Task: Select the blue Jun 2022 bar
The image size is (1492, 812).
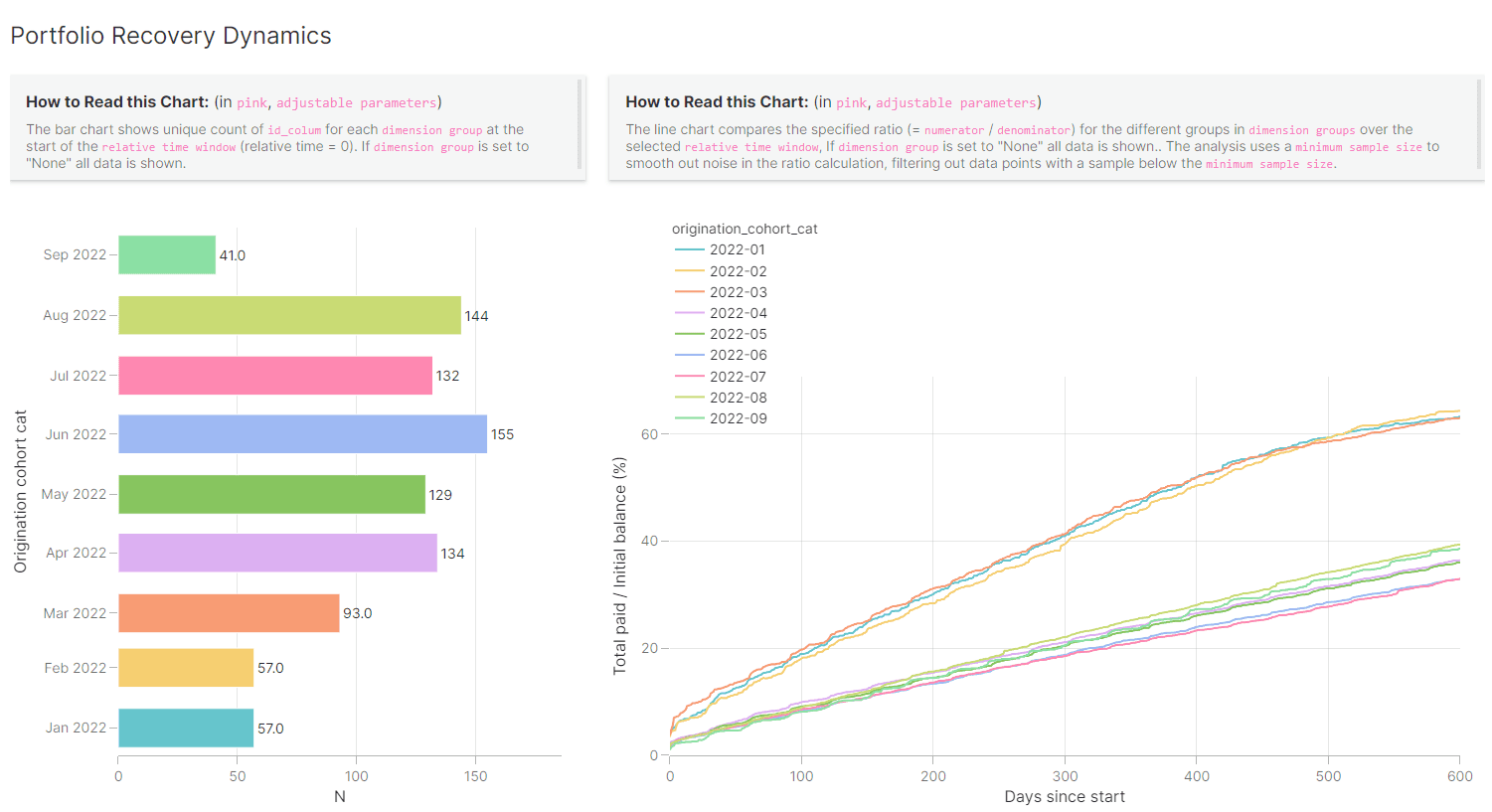Action: (x=302, y=434)
